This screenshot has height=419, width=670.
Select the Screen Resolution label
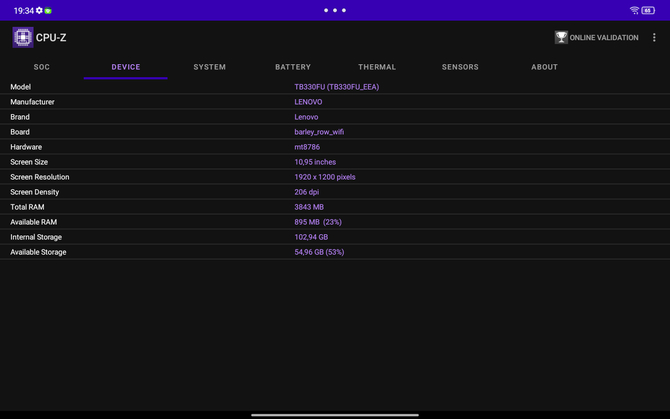40,177
